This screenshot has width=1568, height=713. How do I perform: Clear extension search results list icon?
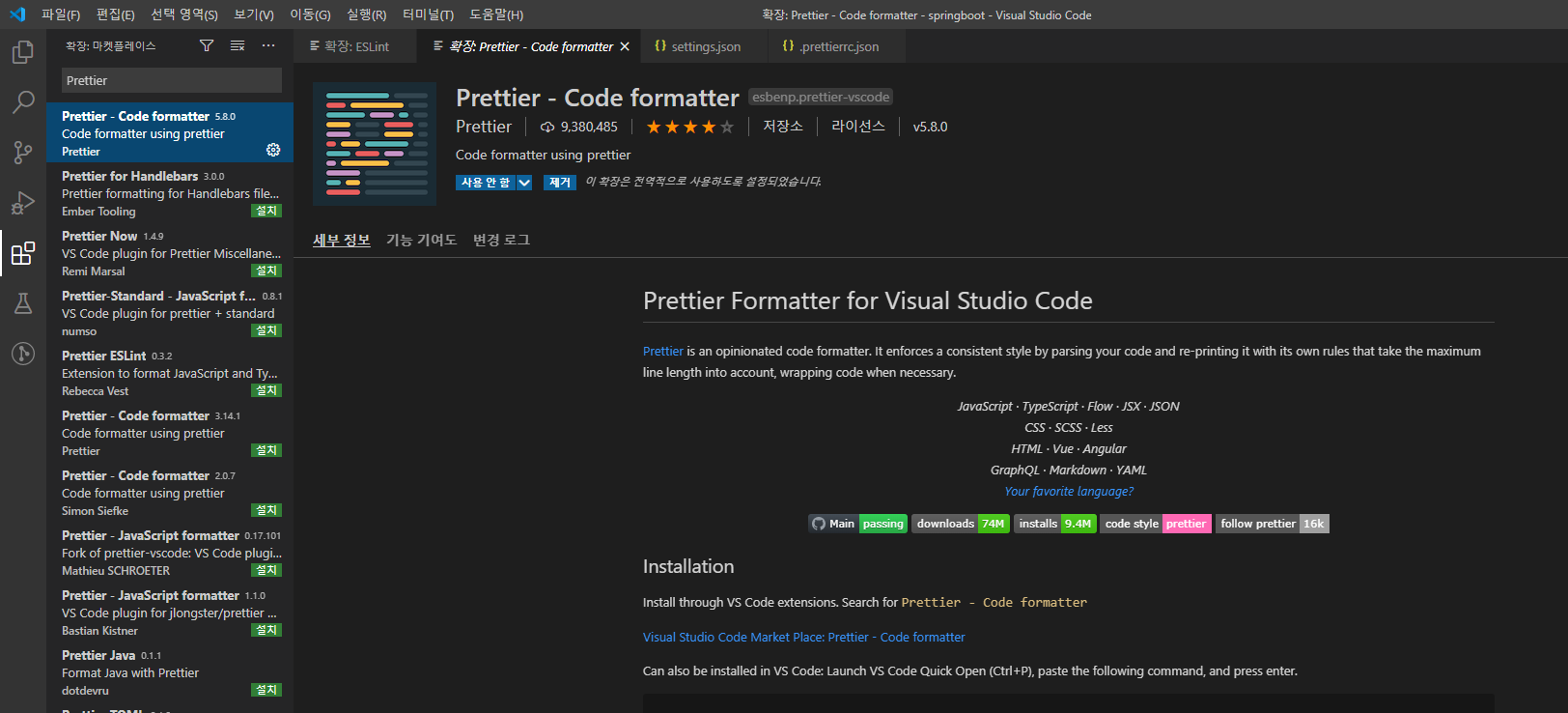pos(238,45)
